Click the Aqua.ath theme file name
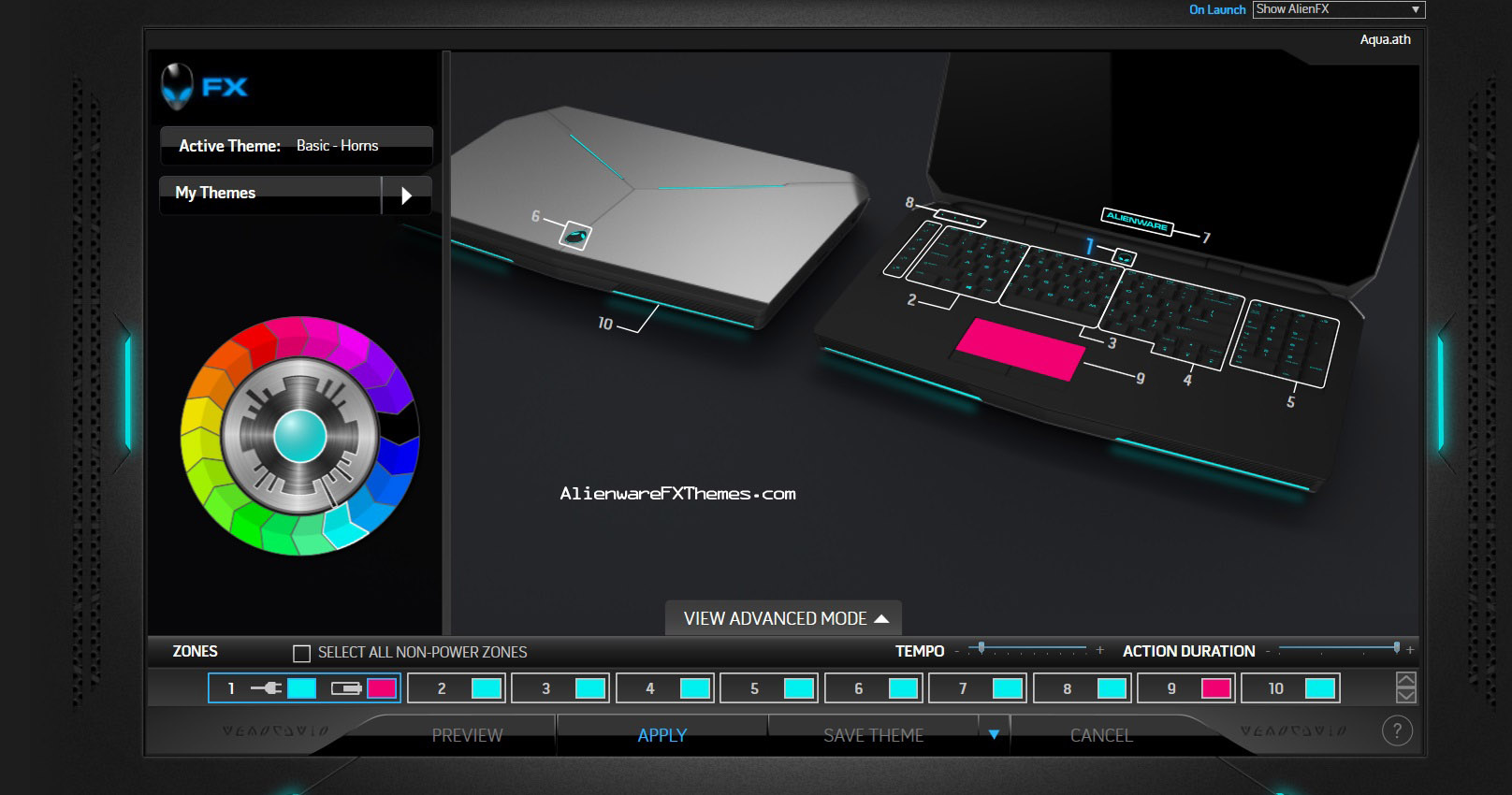Screen dimensions: 1512x795 (1385, 39)
